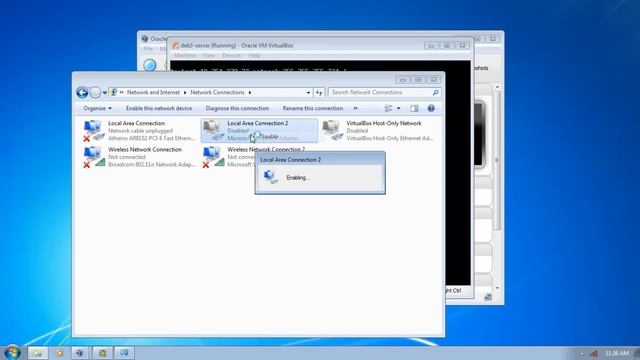The image size is (640, 360).
Task: Open Help menu in deb3-server VirtualBox window
Action: (x=254, y=56)
